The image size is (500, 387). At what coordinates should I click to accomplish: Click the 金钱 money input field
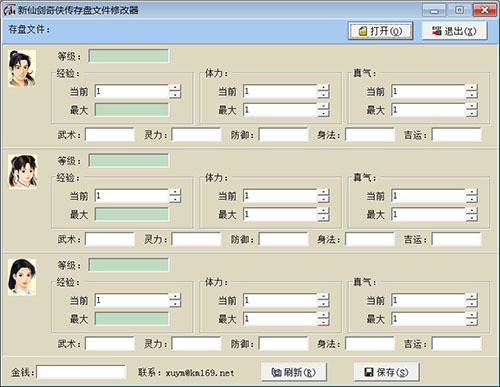(81, 372)
